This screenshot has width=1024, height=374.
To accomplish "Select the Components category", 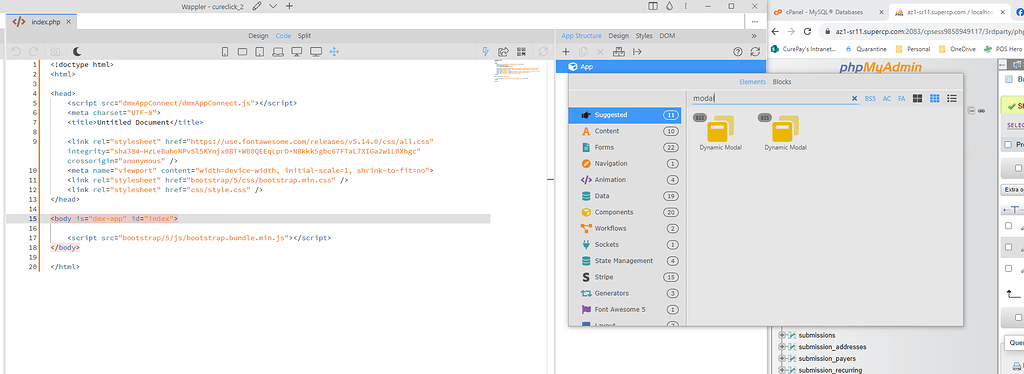I will pos(624,212).
